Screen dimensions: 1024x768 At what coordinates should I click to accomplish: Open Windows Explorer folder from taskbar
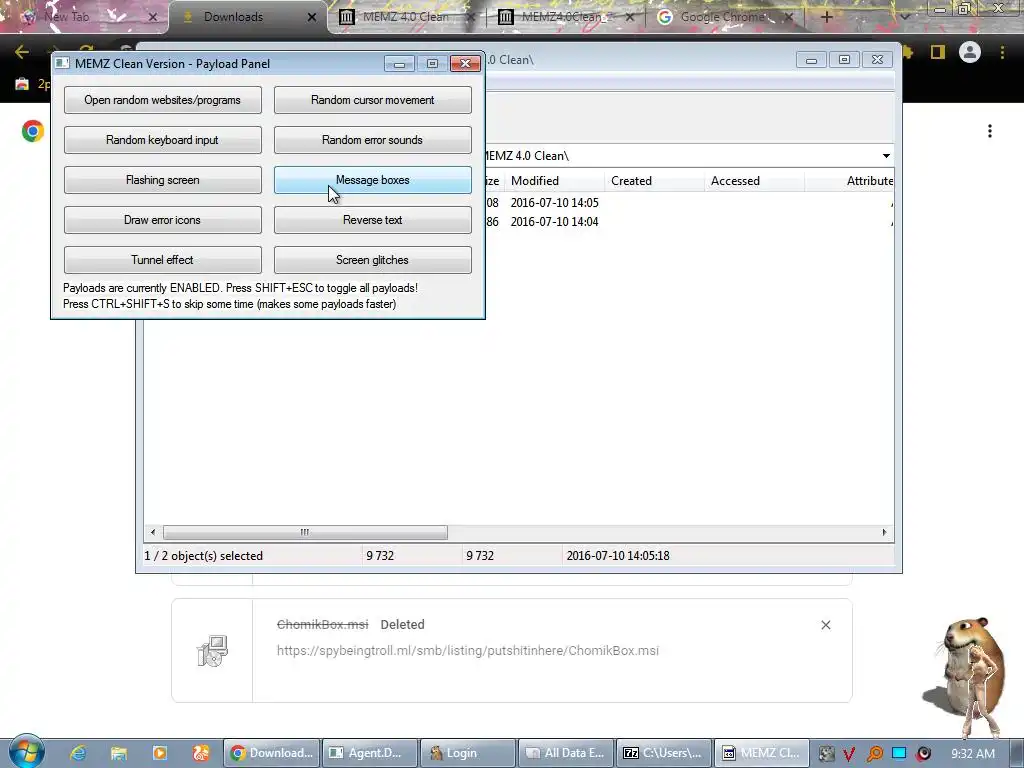119,753
